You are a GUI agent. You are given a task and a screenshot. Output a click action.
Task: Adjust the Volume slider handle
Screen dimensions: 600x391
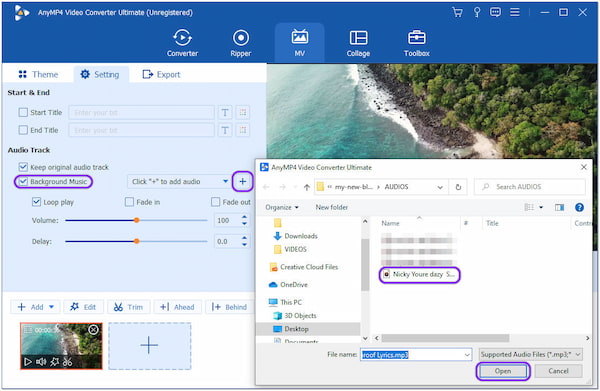[136, 220]
